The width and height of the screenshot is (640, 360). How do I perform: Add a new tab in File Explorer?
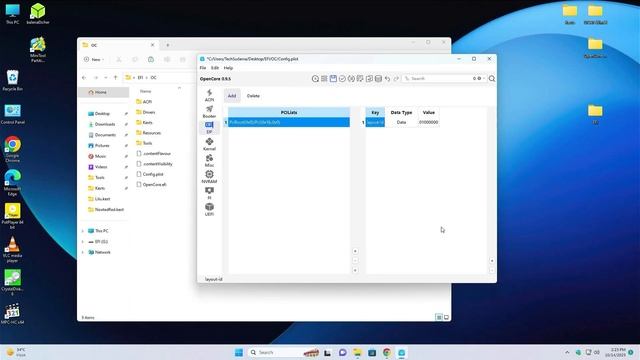pyautogui.click(x=168, y=45)
